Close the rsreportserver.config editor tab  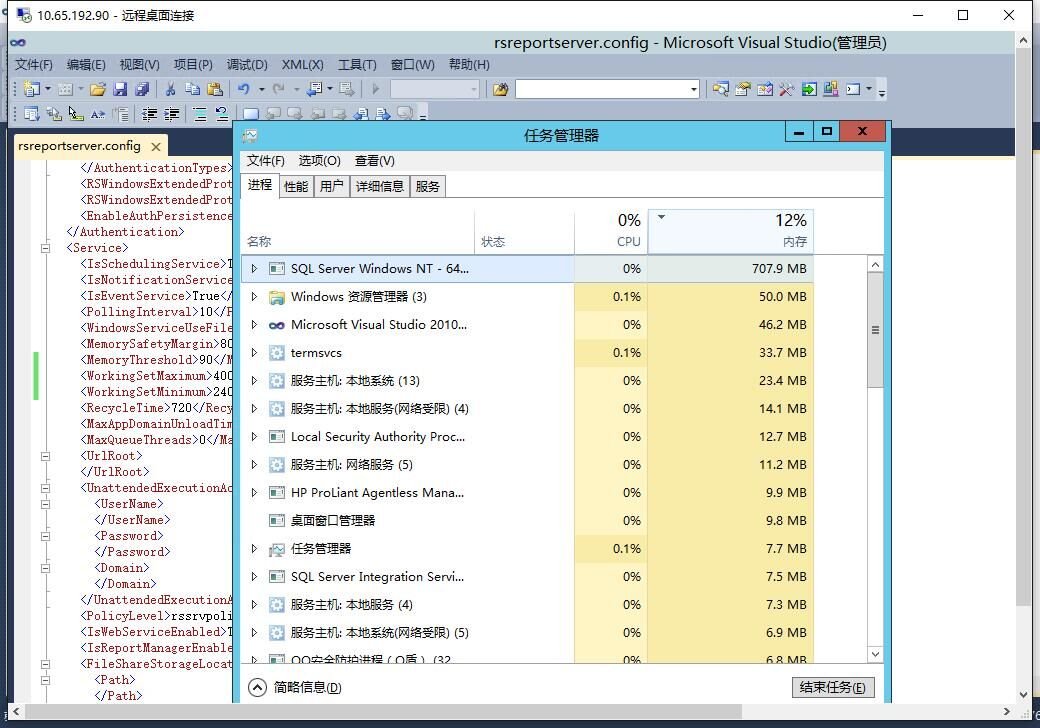click(156, 145)
